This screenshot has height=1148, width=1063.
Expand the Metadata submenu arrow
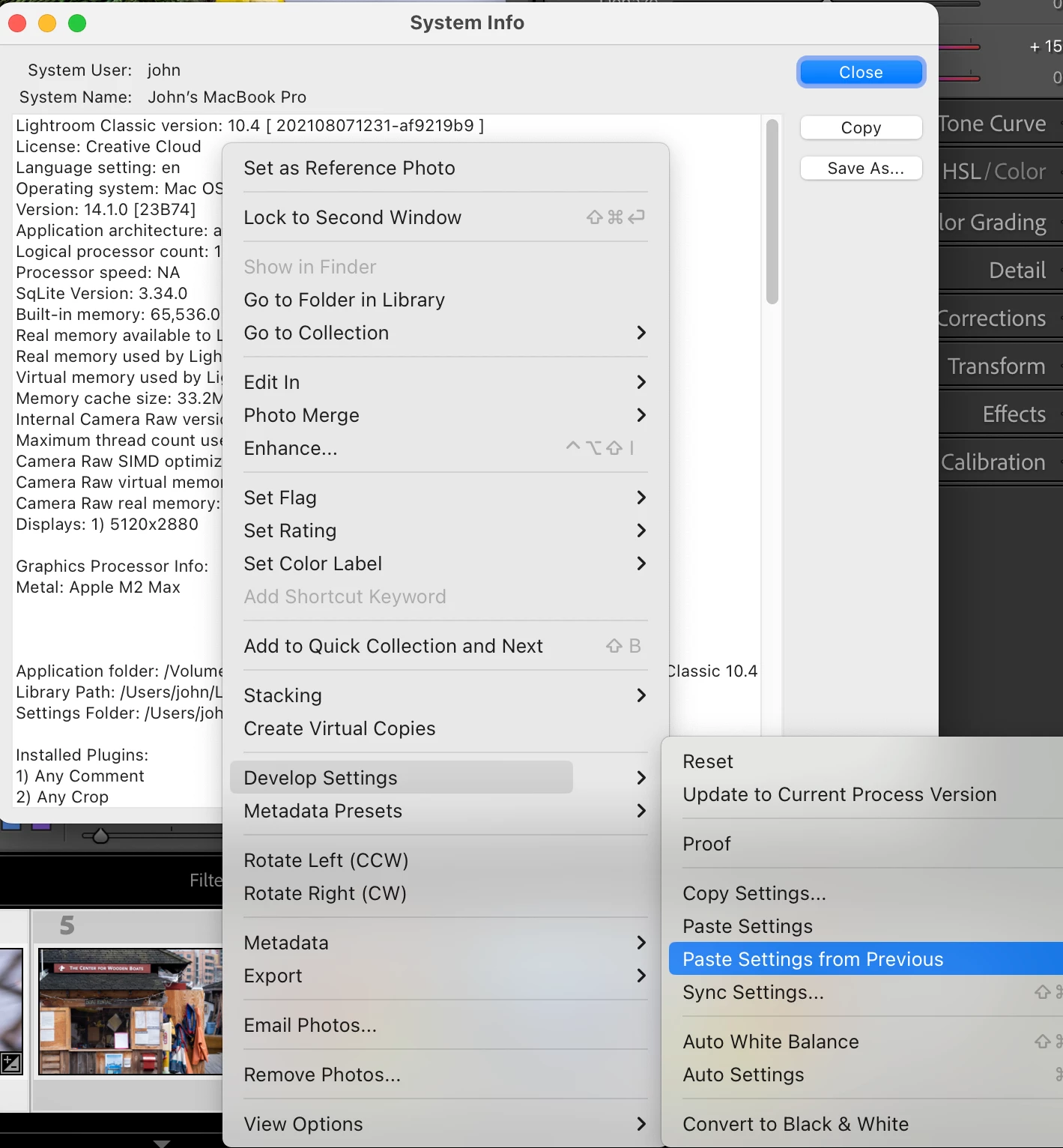click(641, 943)
